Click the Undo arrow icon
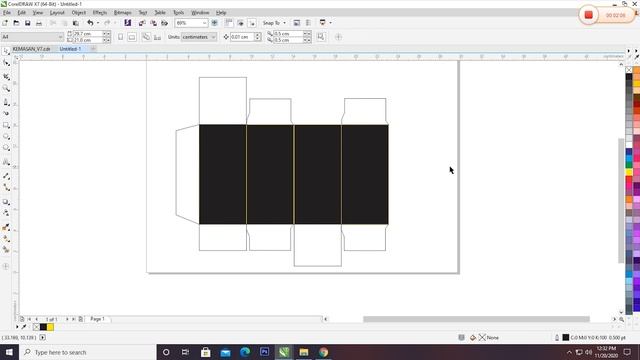The image size is (640, 360). click(x=90, y=23)
